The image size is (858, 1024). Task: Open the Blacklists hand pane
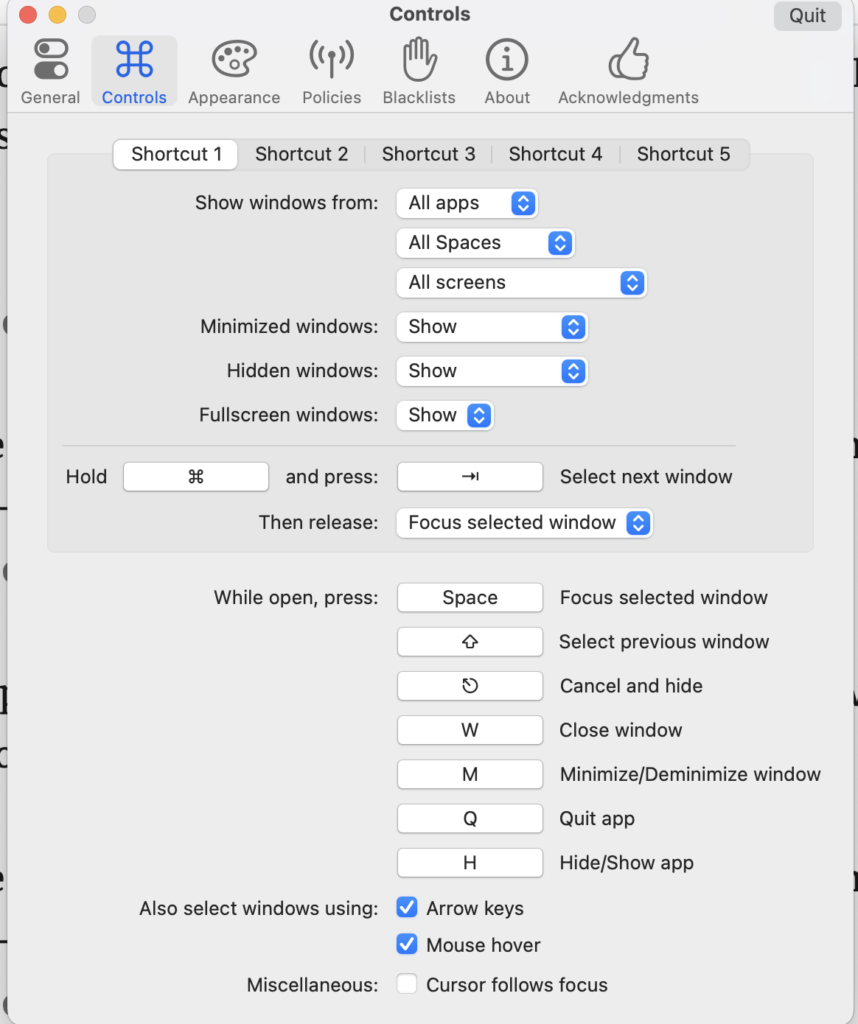click(x=419, y=71)
